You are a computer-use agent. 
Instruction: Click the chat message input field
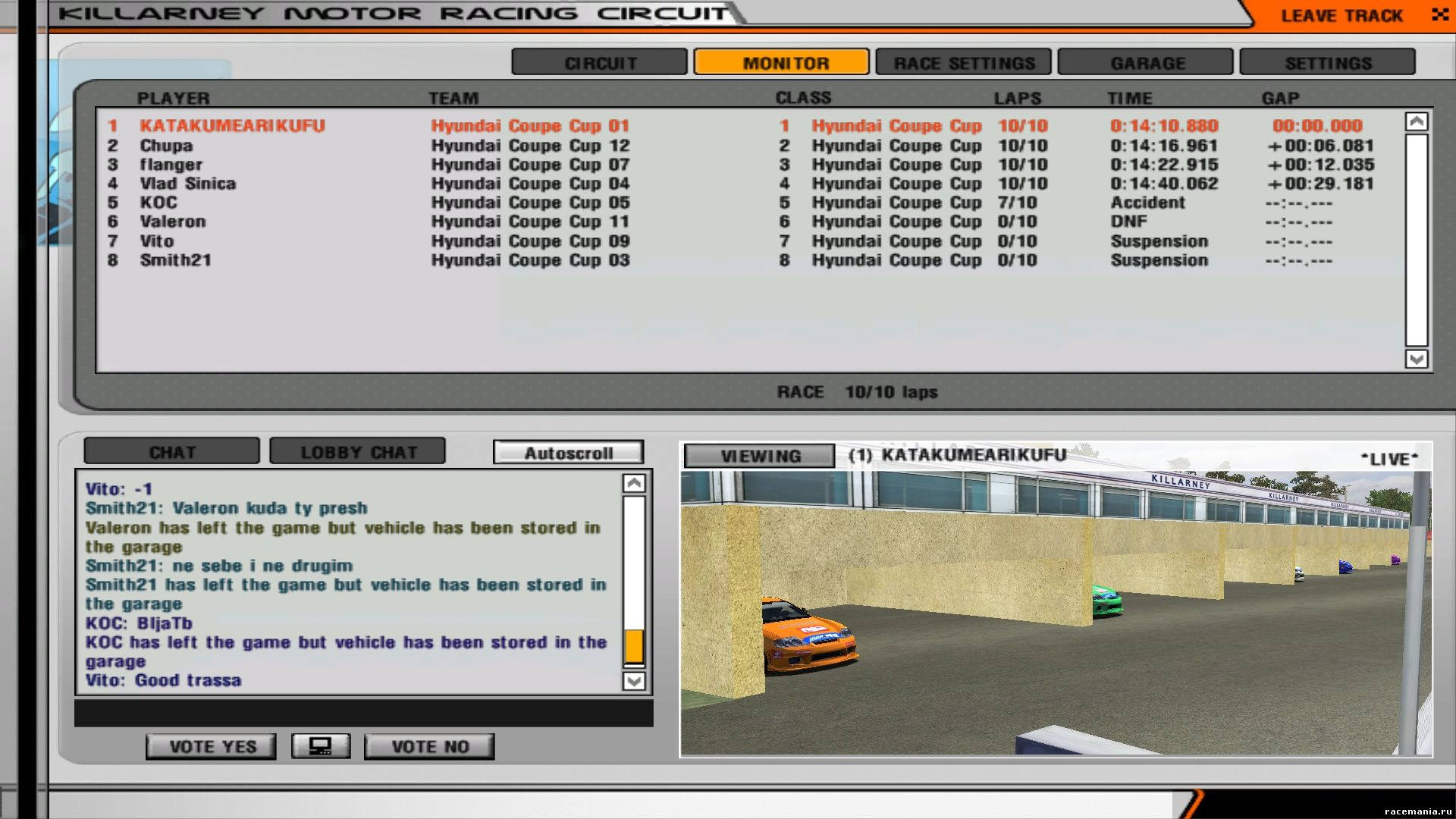coord(364,713)
